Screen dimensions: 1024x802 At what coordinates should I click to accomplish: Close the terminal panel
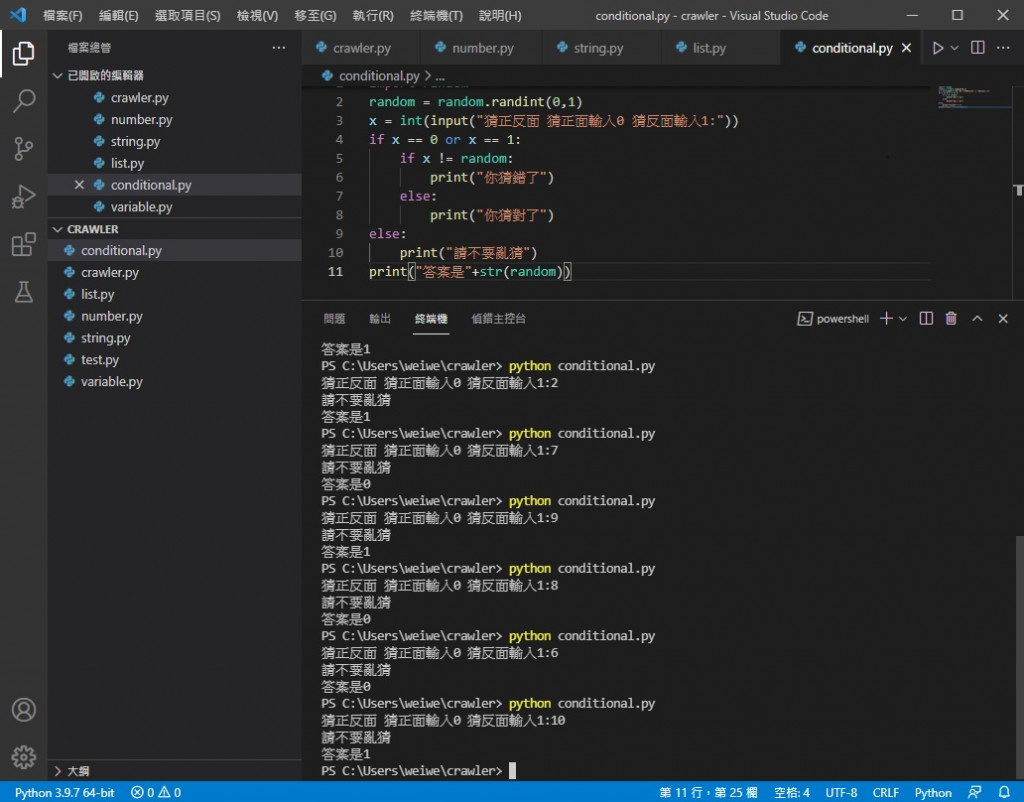[x=1003, y=319]
